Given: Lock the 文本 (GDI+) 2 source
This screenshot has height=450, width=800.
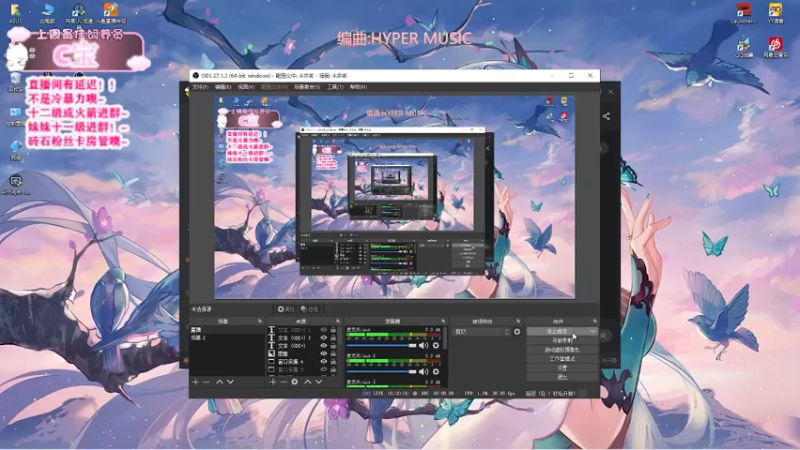Looking at the screenshot, I should pyautogui.click(x=333, y=330).
